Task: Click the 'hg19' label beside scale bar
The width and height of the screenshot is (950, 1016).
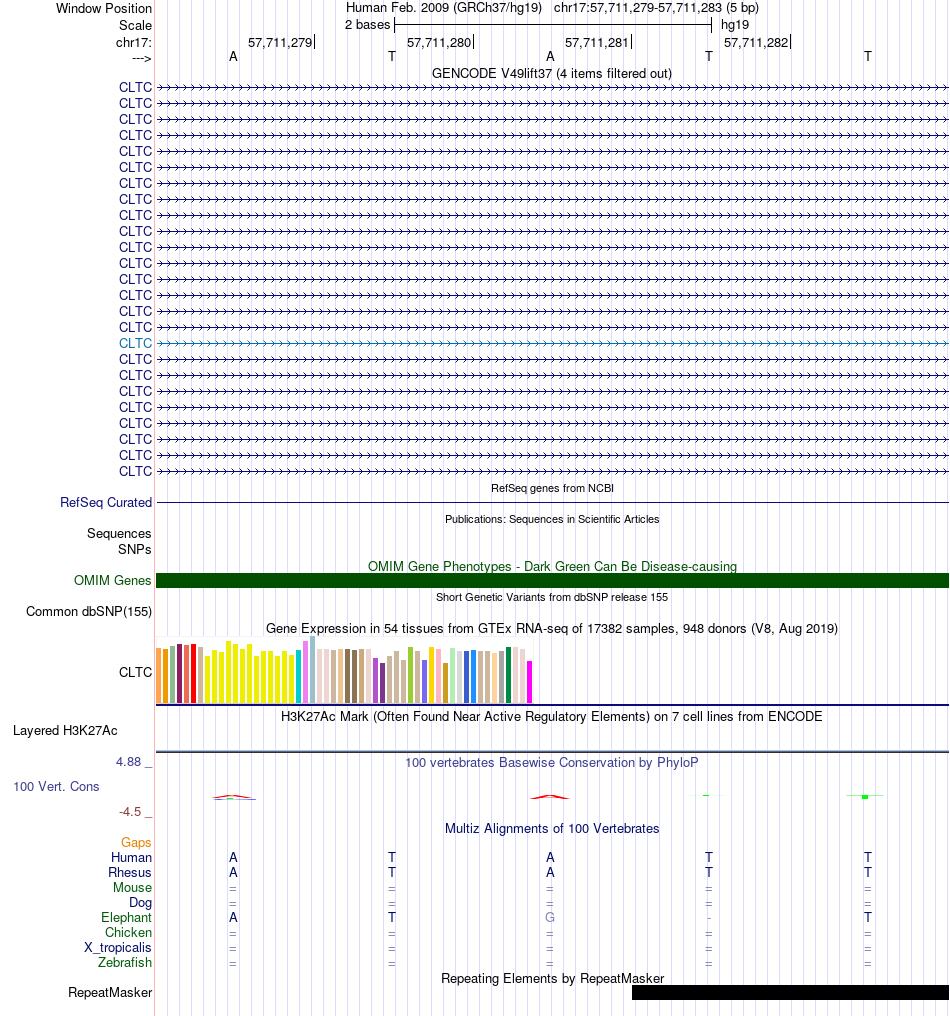Action: [734, 25]
